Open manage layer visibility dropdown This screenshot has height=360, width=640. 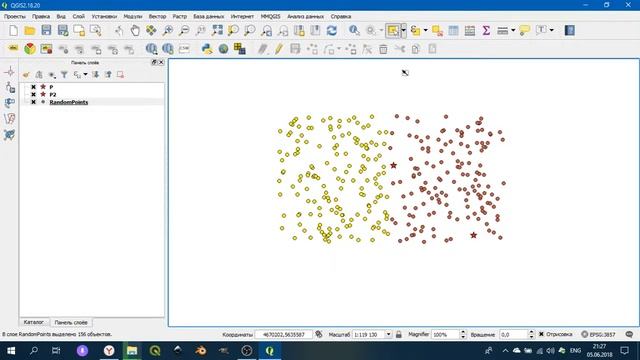coord(52,75)
